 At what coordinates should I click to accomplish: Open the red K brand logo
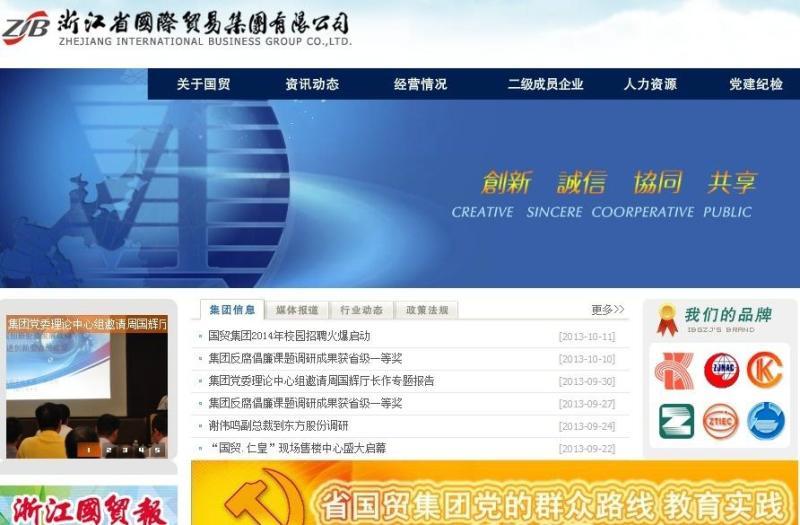[x=674, y=371]
